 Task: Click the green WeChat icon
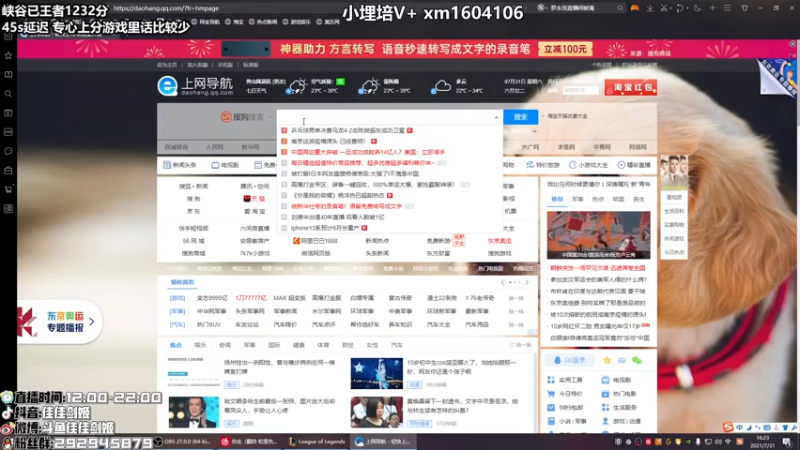click(x=637, y=360)
